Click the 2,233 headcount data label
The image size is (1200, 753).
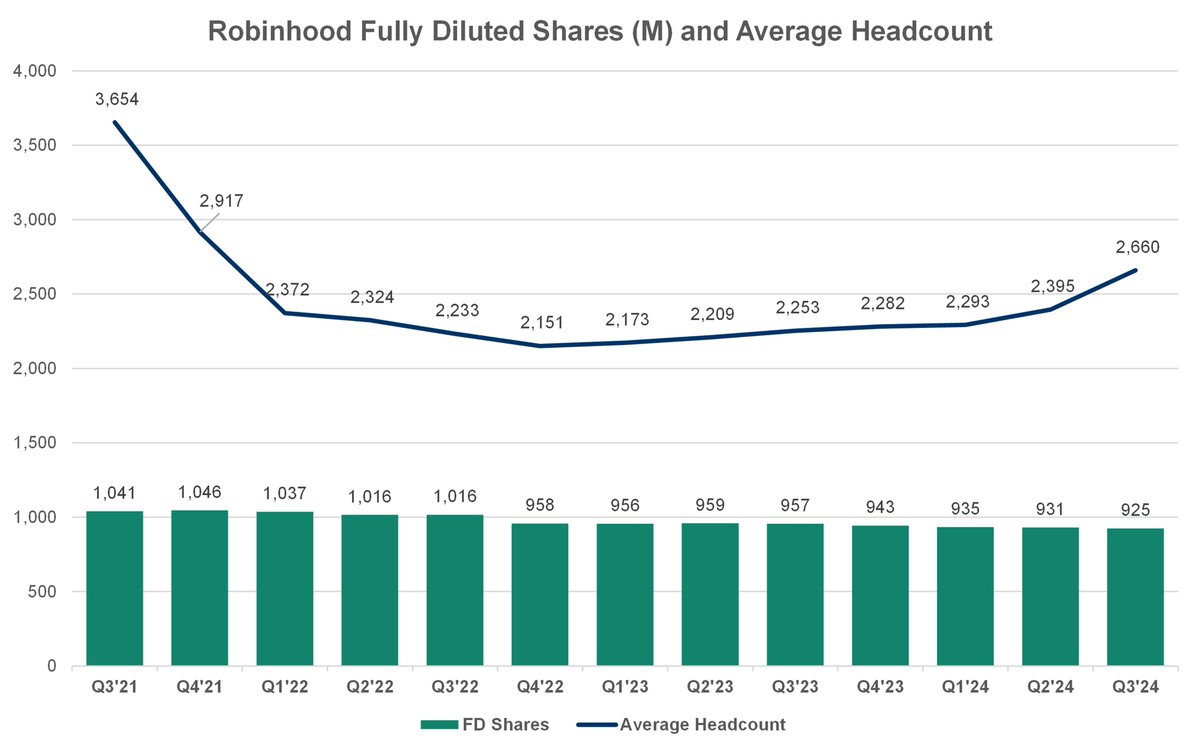click(x=456, y=311)
